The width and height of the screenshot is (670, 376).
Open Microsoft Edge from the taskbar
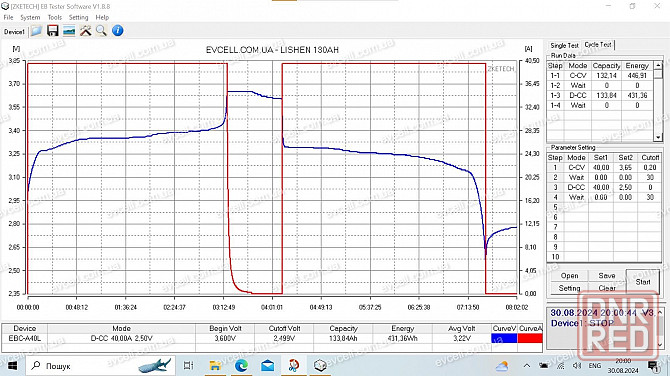click(241, 366)
